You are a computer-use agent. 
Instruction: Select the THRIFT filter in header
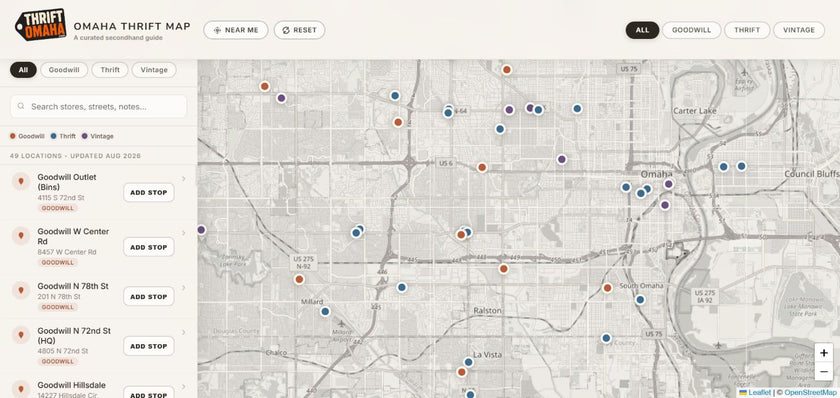pos(747,30)
